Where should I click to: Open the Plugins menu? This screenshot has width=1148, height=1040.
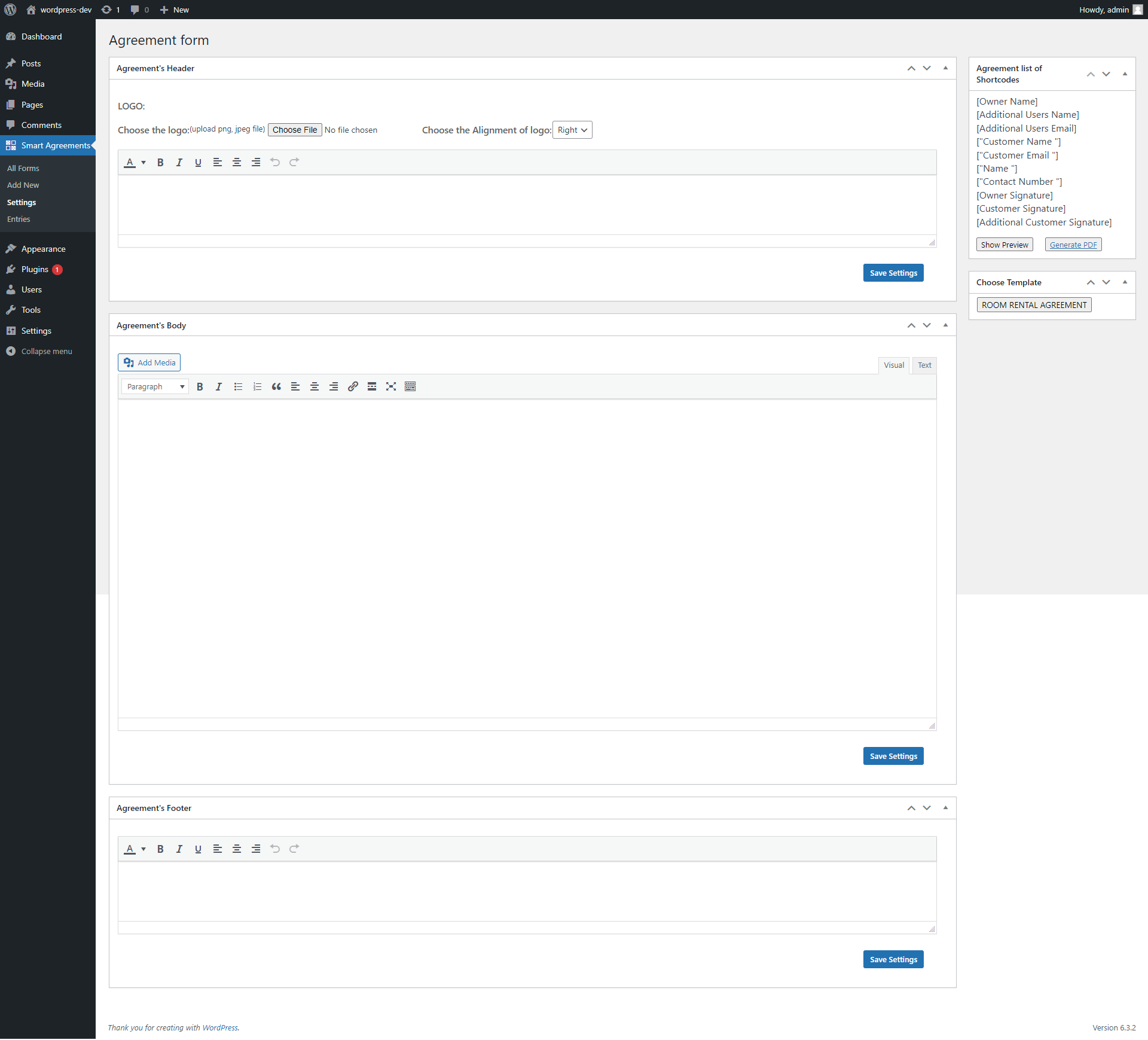pos(48,270)
